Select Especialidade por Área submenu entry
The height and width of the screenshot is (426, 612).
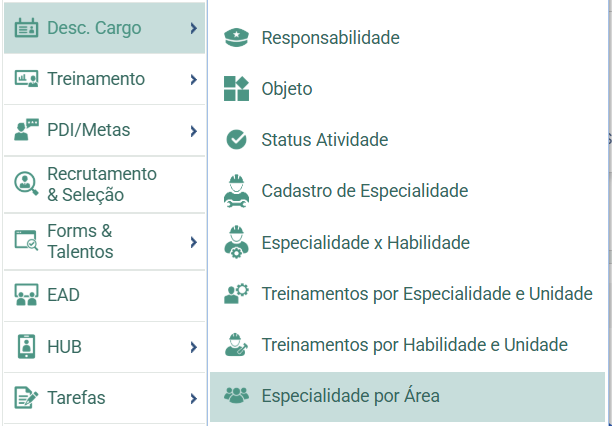point(407,396)
